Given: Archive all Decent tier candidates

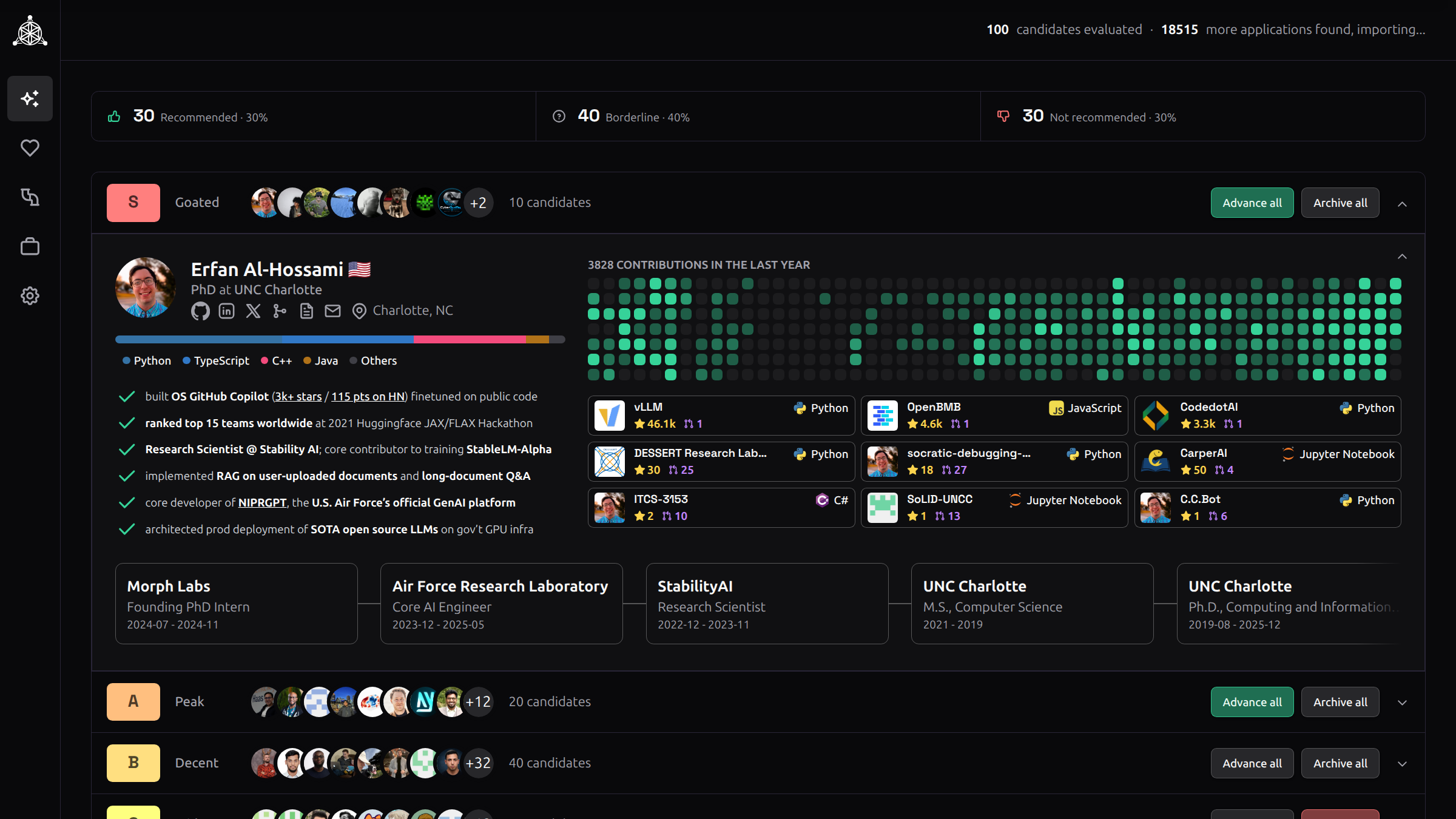Looking at the screenshot, I should coord(1340,763).
